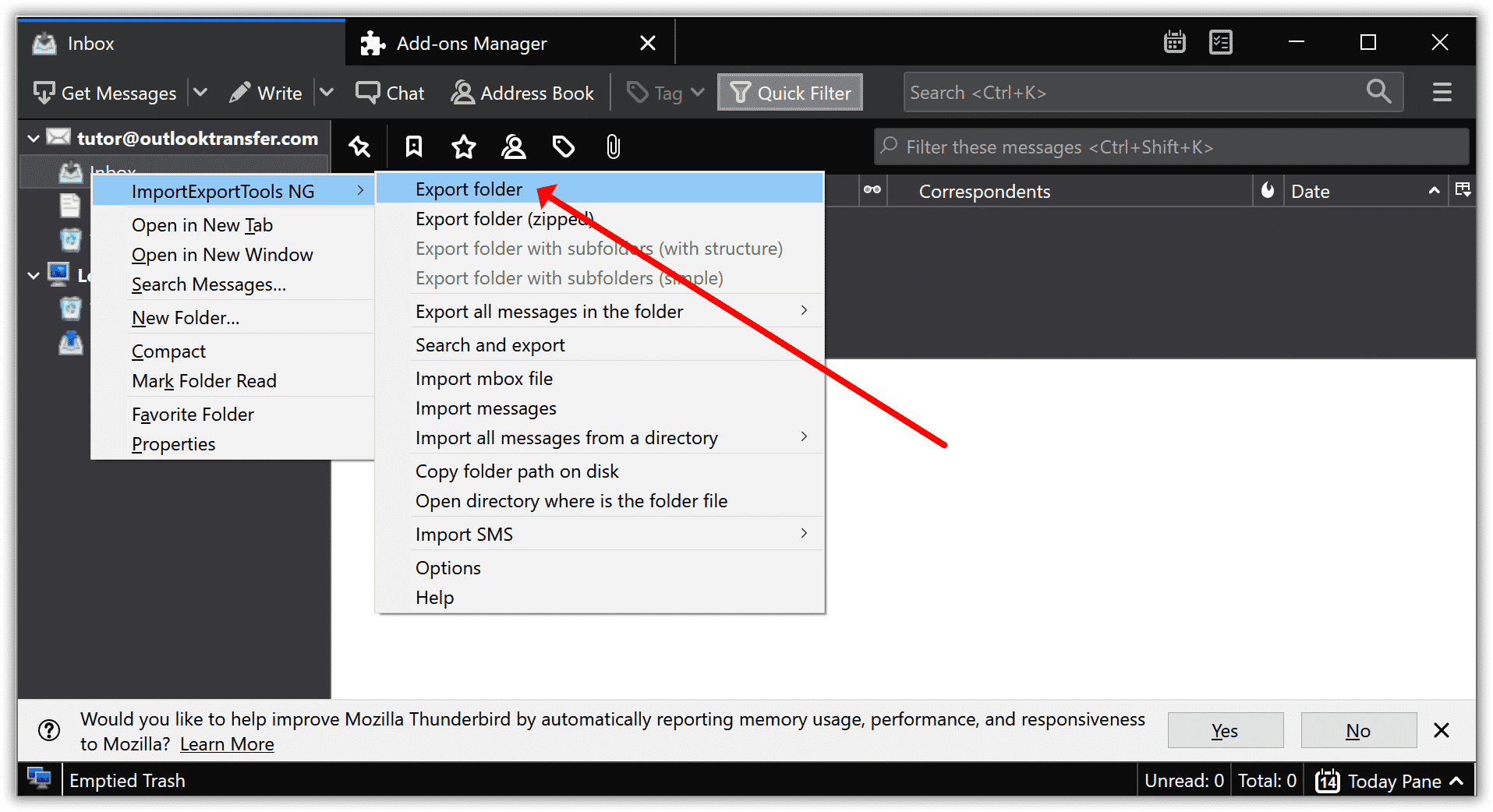Toggle the attachment filter icon
This screenshot has width=1493, height=812.
click(614, 147)
